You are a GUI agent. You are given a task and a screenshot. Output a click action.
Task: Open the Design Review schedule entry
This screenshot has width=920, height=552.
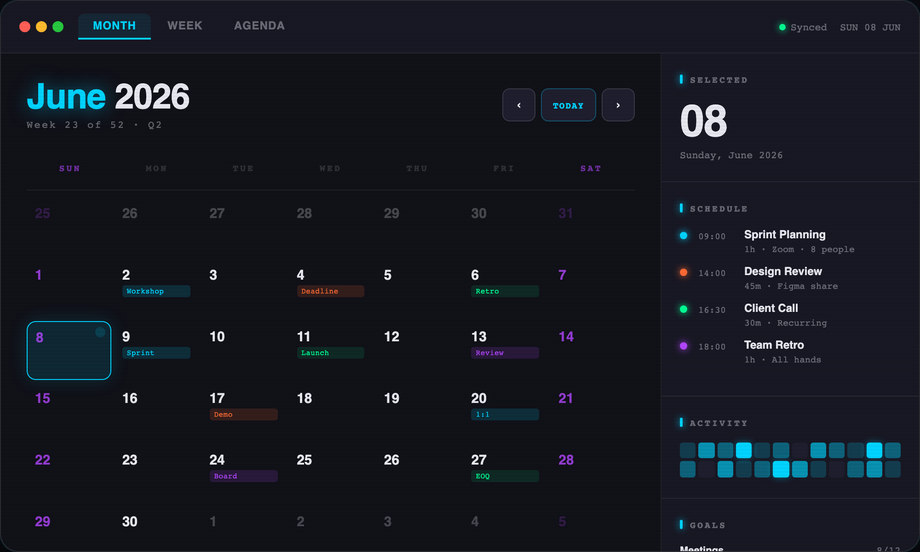click(790, 278)
